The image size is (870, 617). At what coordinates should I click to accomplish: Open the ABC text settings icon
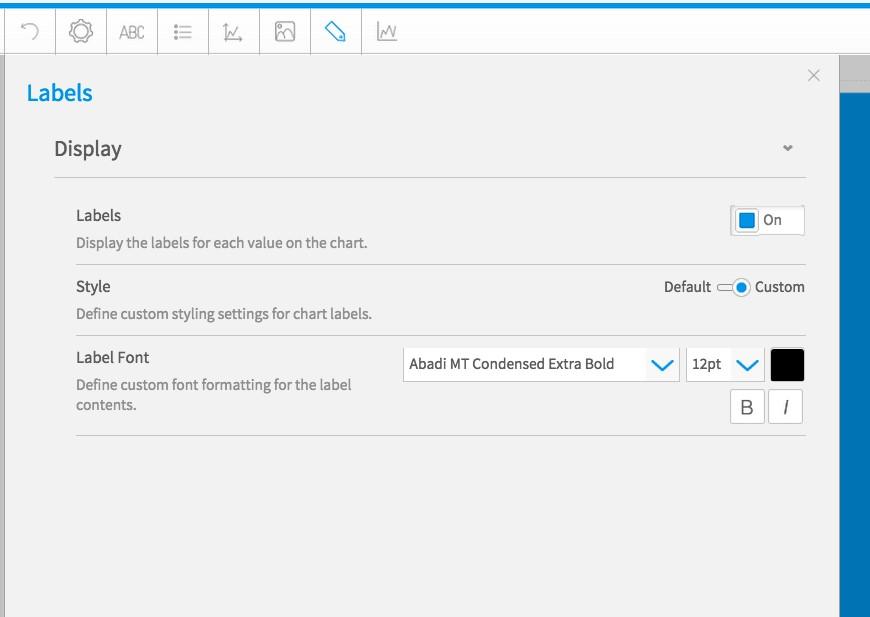(x=132, y=32)
